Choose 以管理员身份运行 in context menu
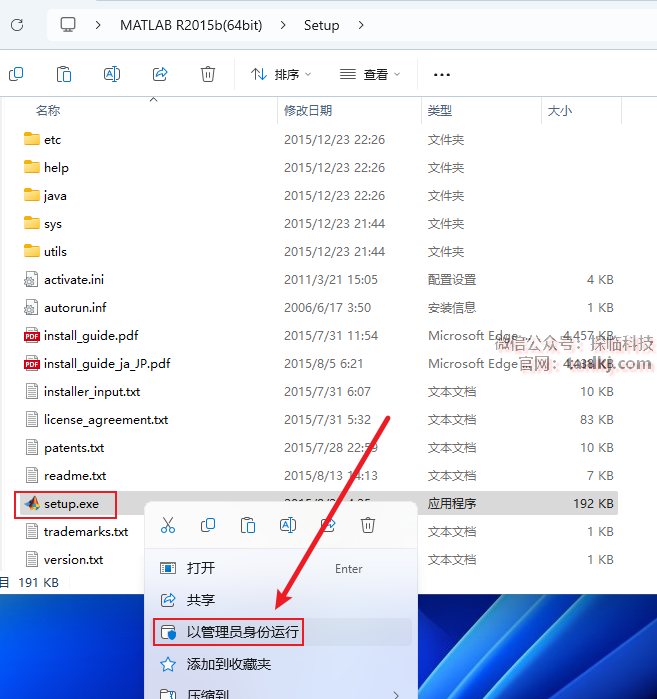This screenshot has height=699, width=657. 281,632
